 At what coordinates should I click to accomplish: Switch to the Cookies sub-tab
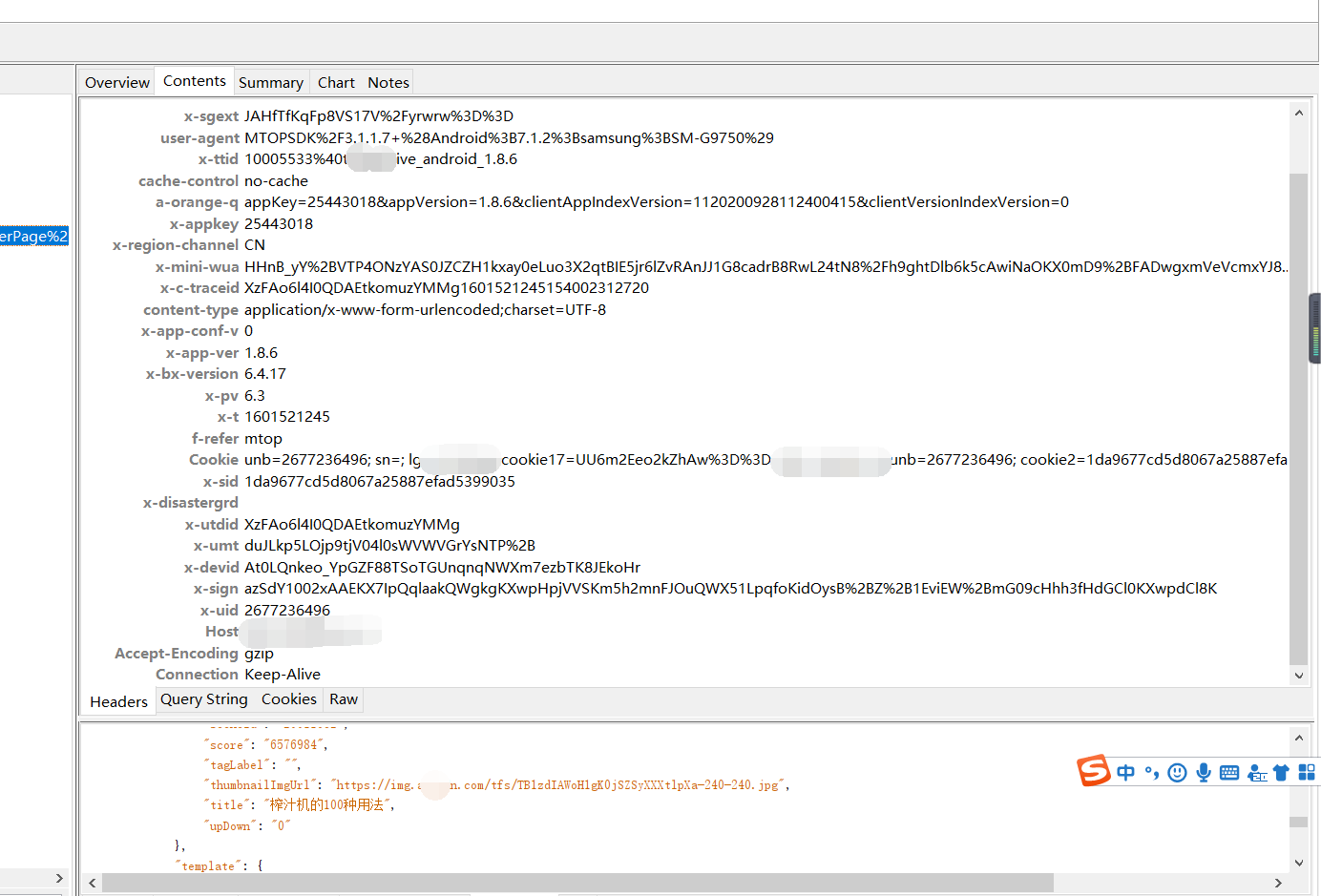pyautogui.click(x=288, y=699)
